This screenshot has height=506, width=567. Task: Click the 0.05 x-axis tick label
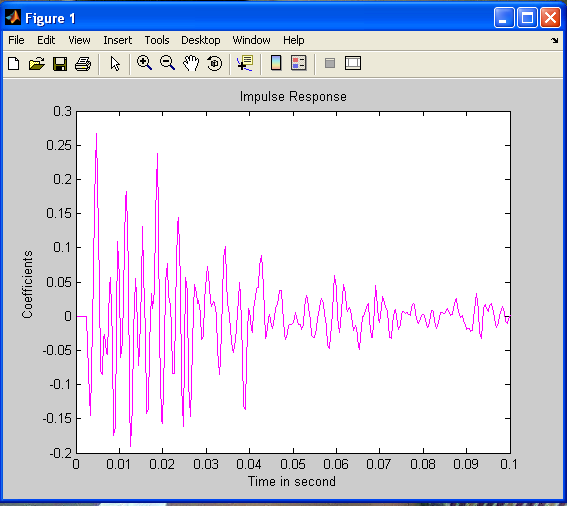tap(293, 464)
